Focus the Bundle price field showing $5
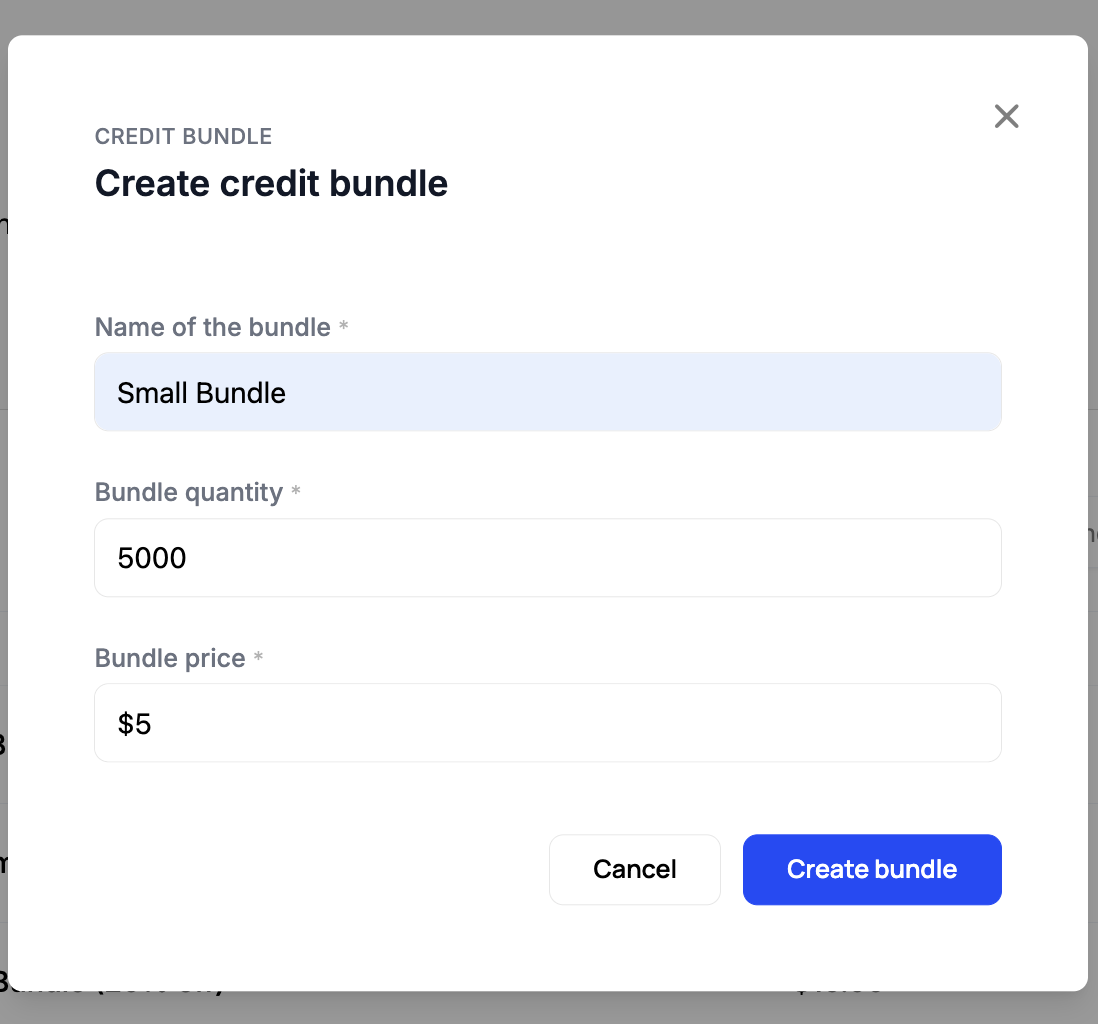This screenshot has width=1098, height=1024. [x=547, y=723]
